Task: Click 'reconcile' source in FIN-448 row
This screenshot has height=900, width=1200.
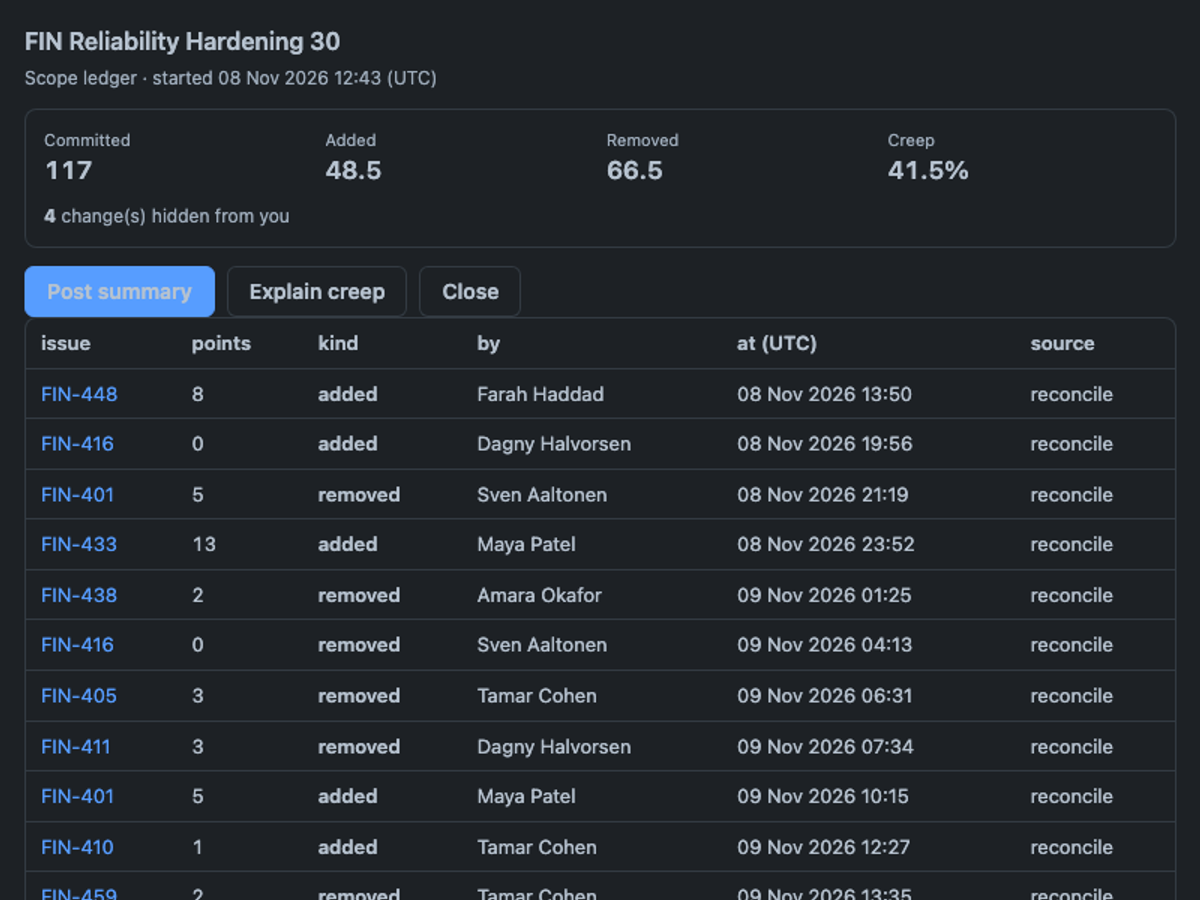Action: click(x=1071, y=394)
